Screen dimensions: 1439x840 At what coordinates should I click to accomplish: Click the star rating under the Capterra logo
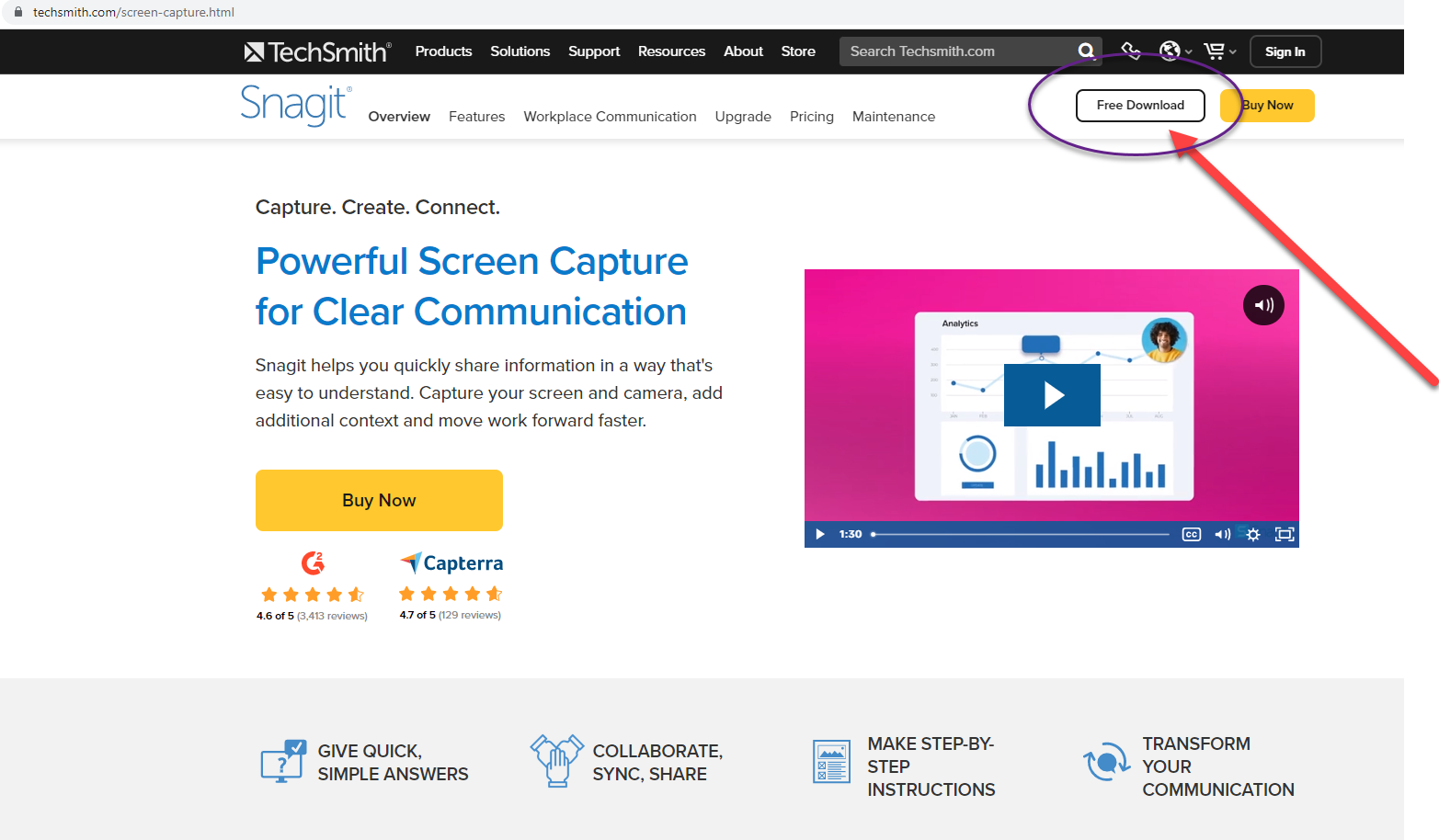451,594
